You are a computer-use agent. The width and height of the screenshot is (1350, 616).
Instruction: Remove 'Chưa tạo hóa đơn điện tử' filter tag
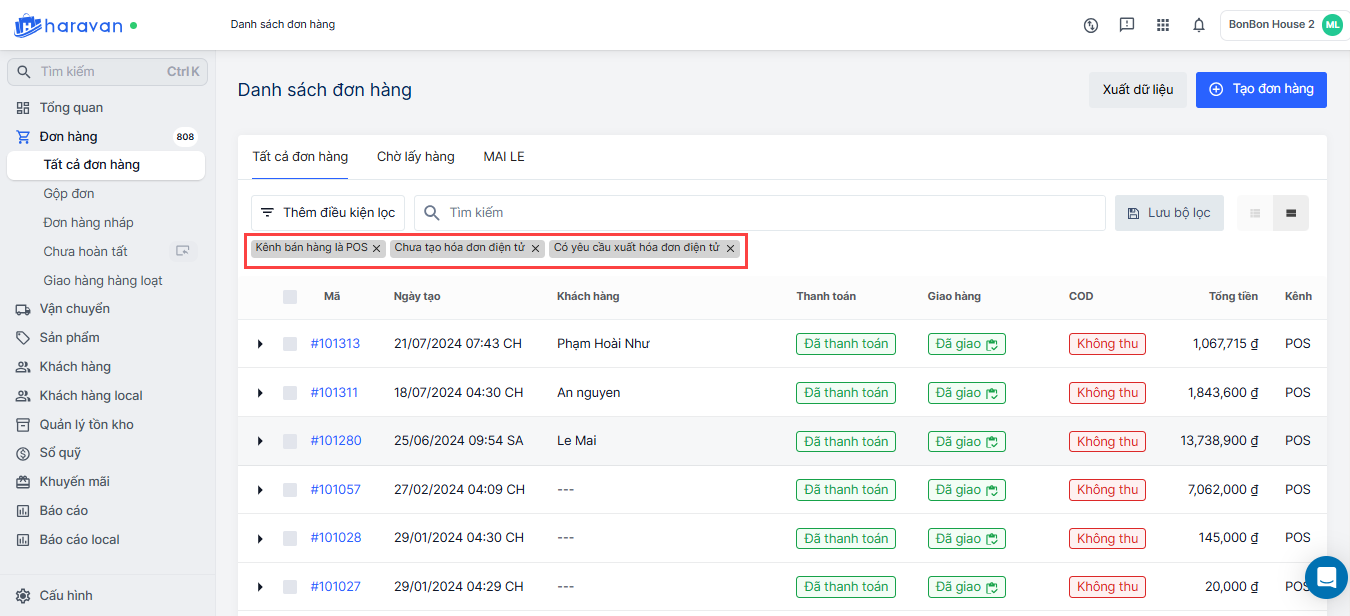535,248
